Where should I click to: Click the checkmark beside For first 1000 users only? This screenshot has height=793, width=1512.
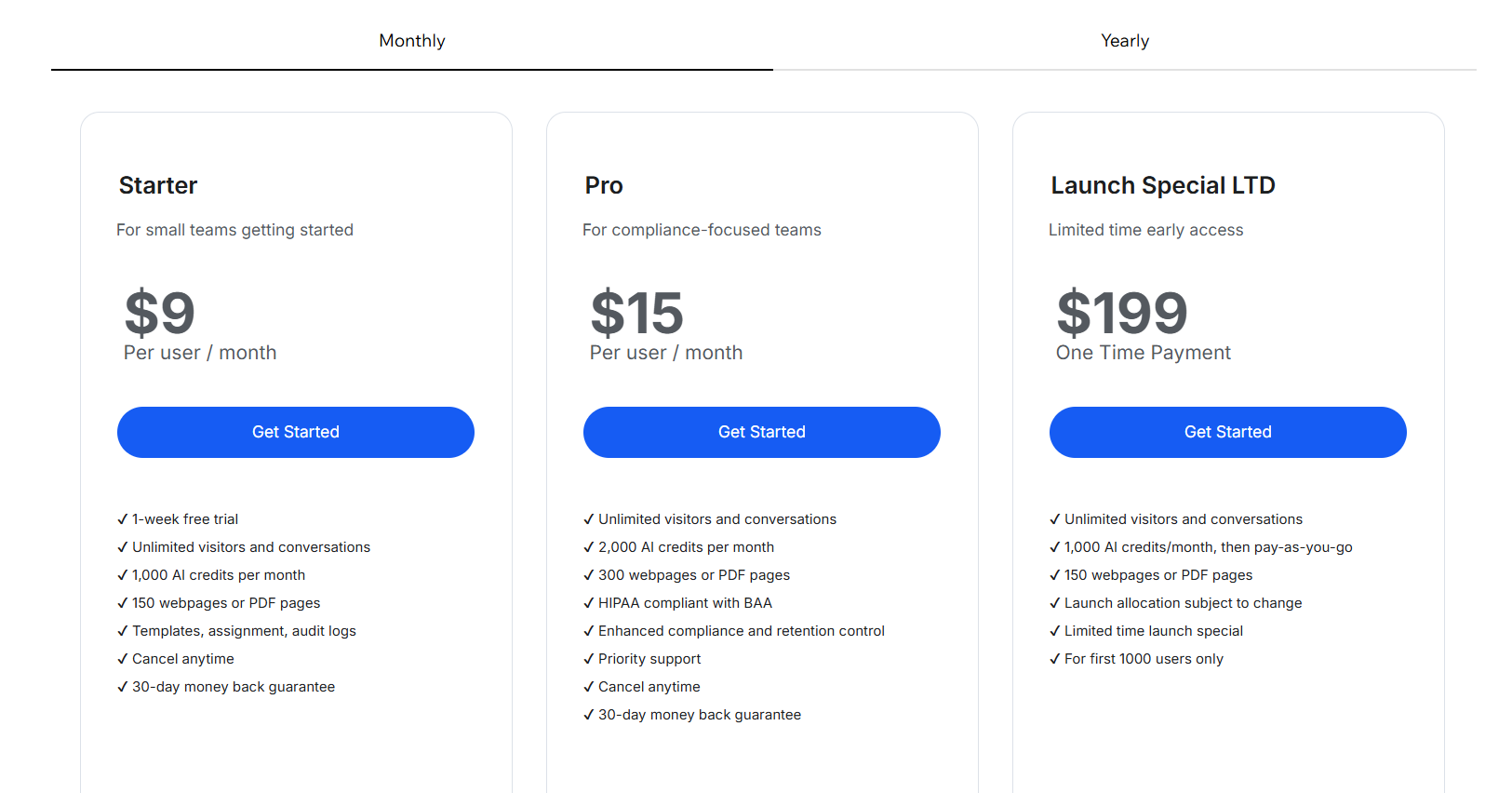(x=1055, y=659)
